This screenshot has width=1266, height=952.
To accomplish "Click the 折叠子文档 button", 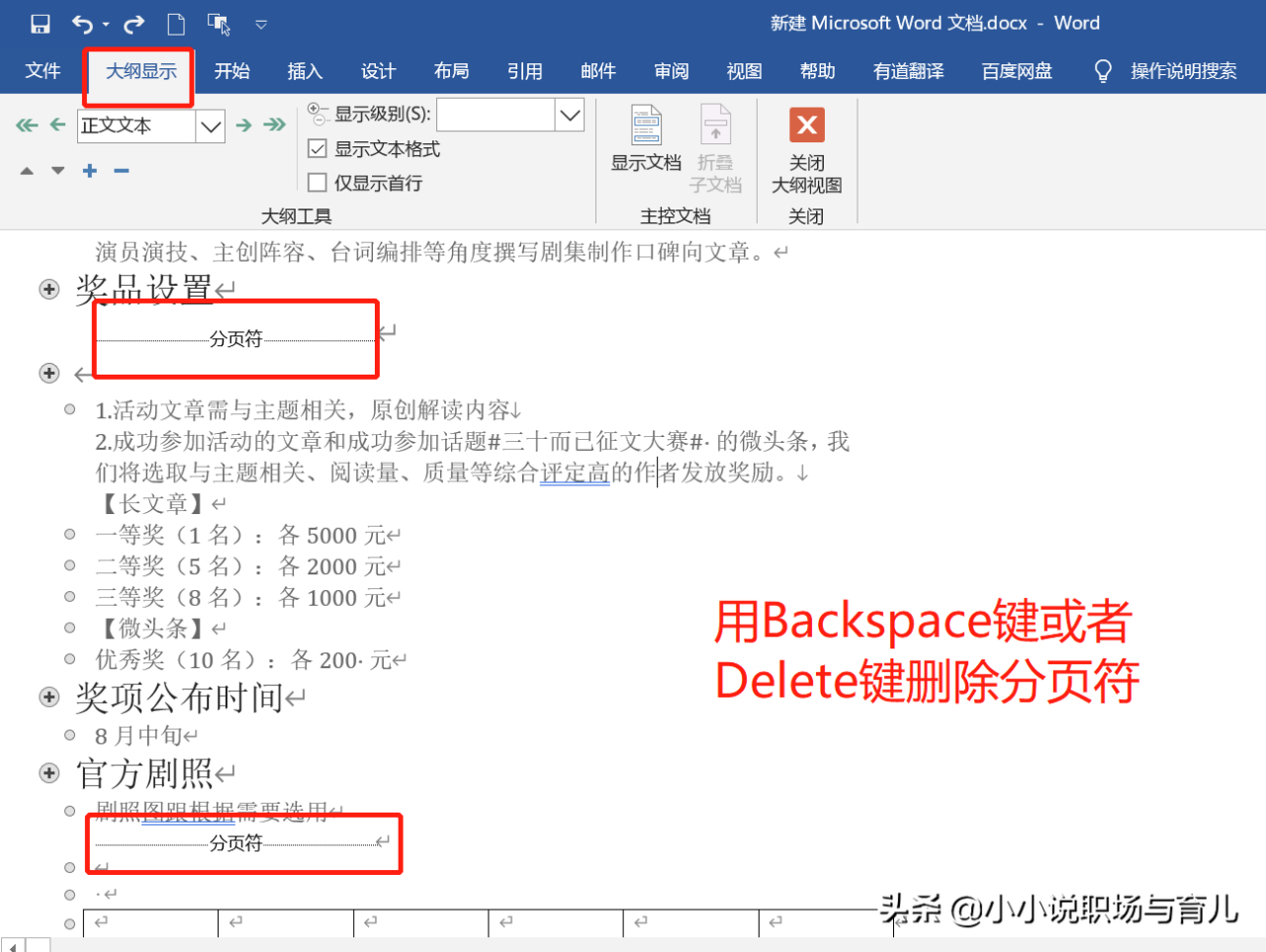I will pyautogui.click(x=715, y=148).
